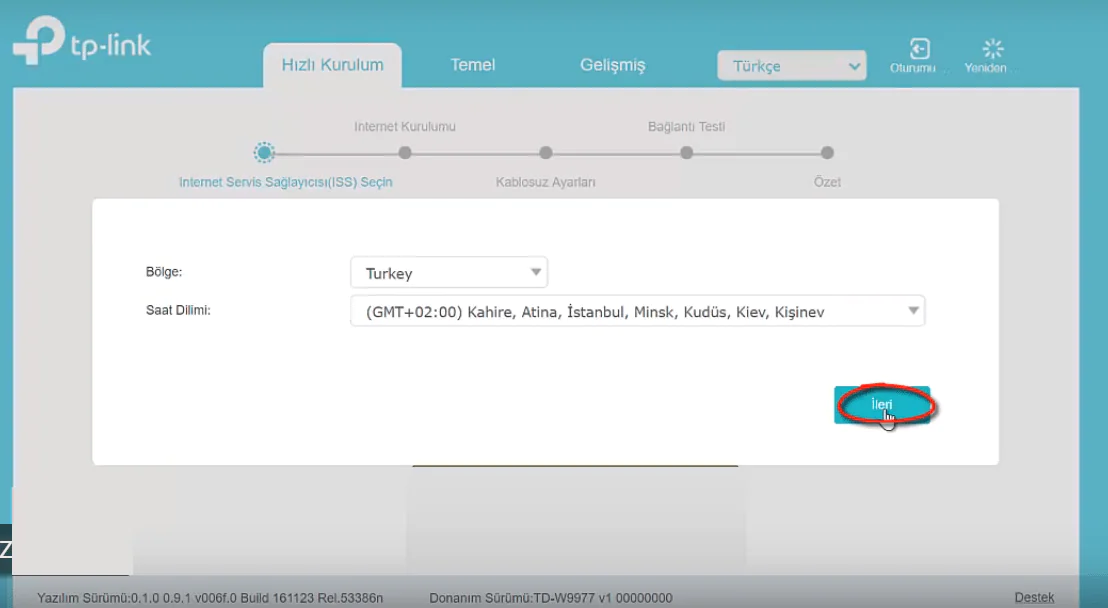Image resolution: width=1108 pixels, height=608 pixels.
Task: Click the Bağlantı Testi step dot
Action: [687, 153]
